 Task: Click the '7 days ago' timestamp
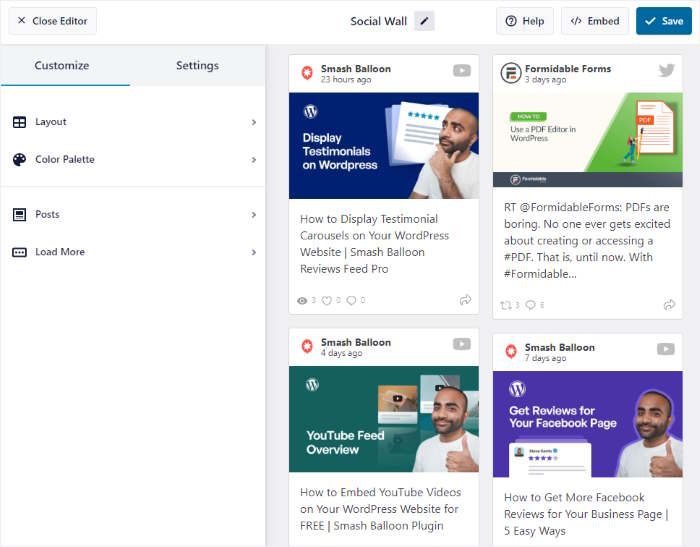coord(545,358)
